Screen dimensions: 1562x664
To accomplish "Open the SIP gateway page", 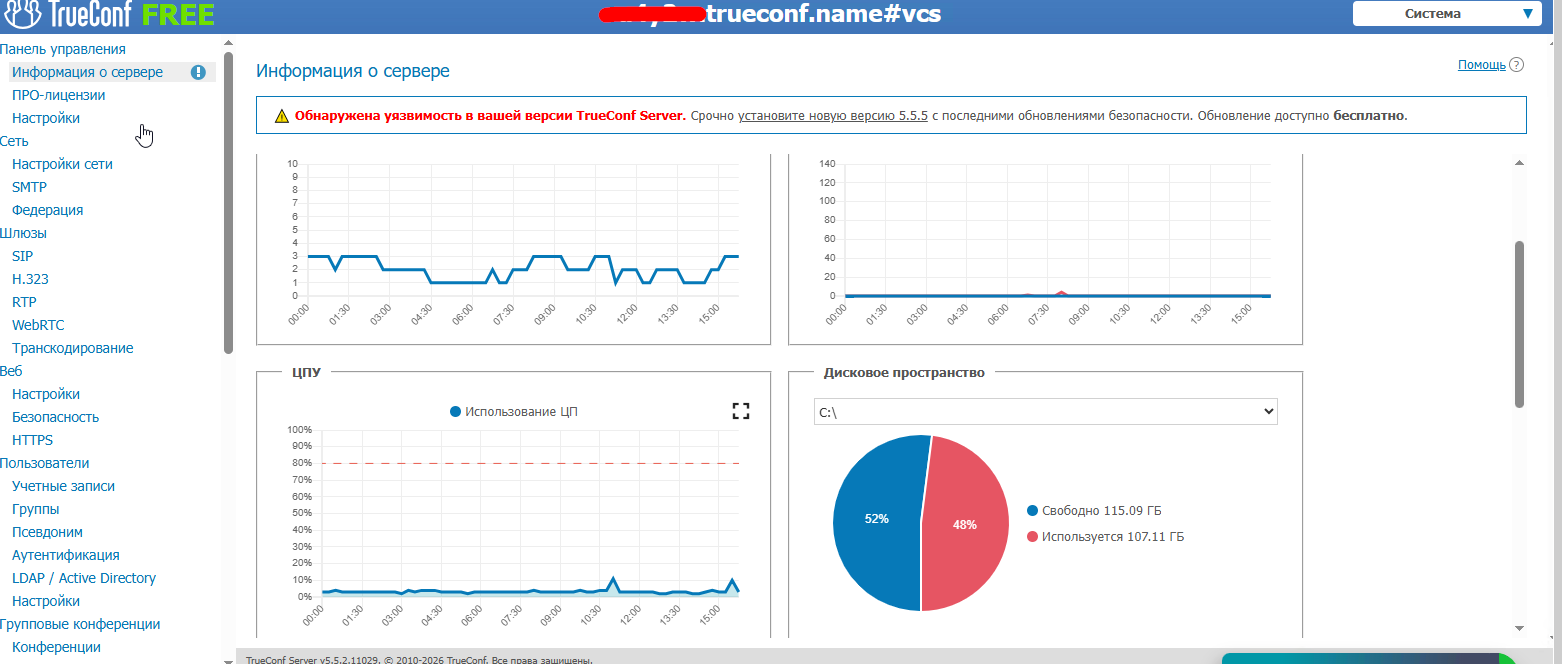I will (x=22, y=256).
